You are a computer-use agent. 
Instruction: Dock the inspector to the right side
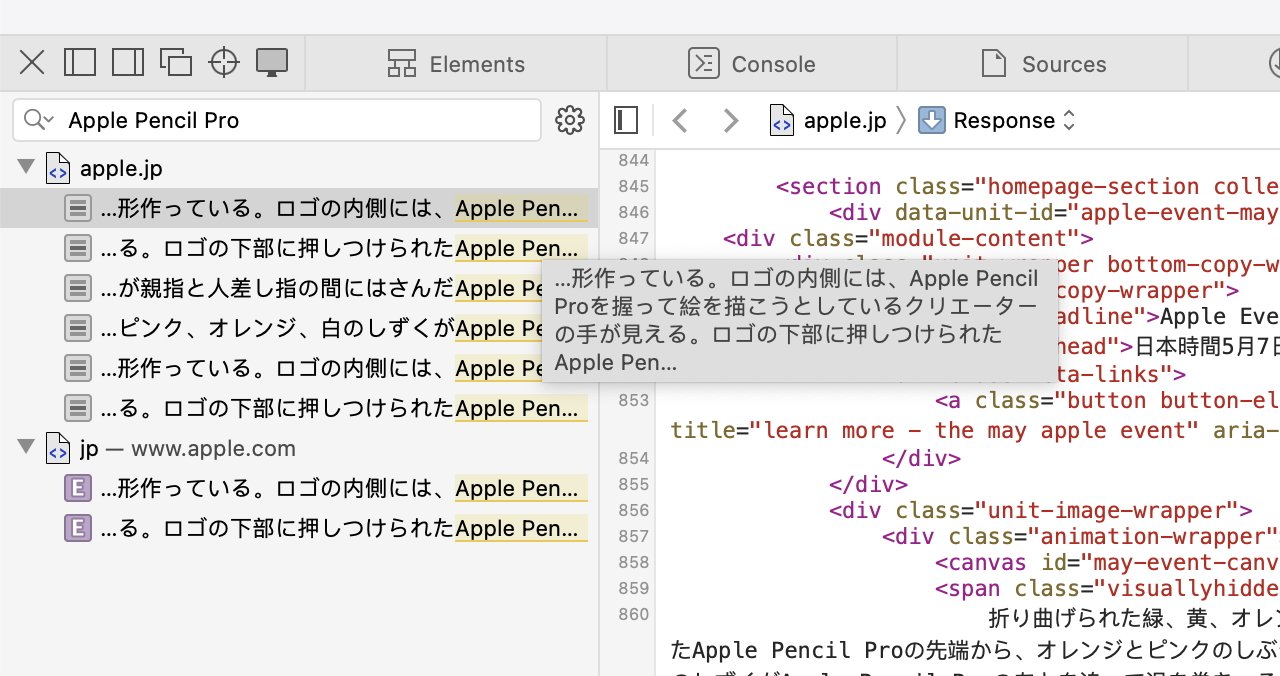pyautogui.click(x=128, y=62)
